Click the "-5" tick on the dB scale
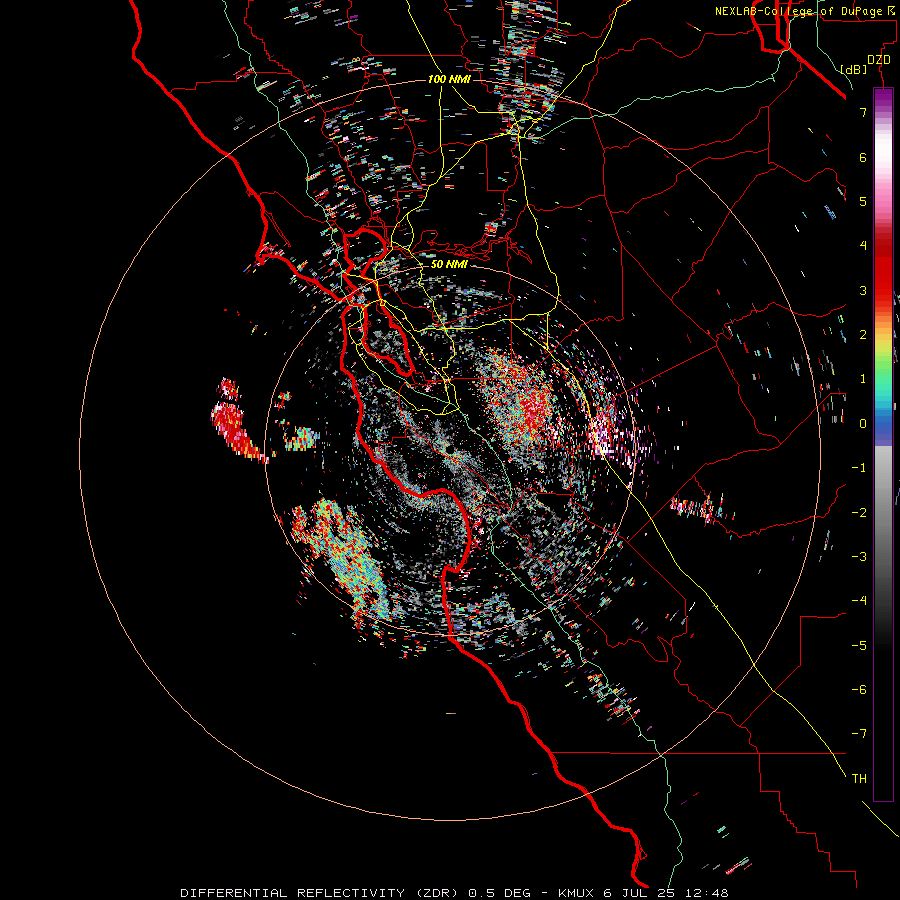Image resolution: width=900 pixels, height=900 pixels. 859,646
